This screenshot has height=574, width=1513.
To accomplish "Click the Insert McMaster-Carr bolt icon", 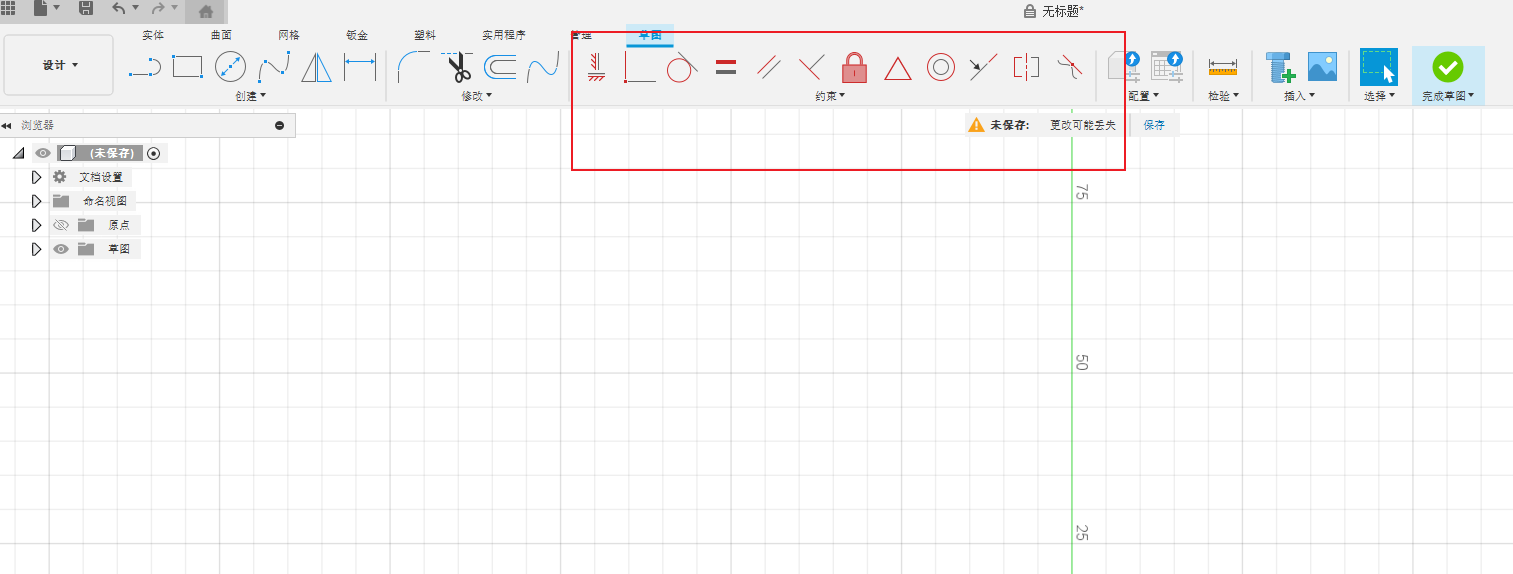I will tap(1280, 67).
